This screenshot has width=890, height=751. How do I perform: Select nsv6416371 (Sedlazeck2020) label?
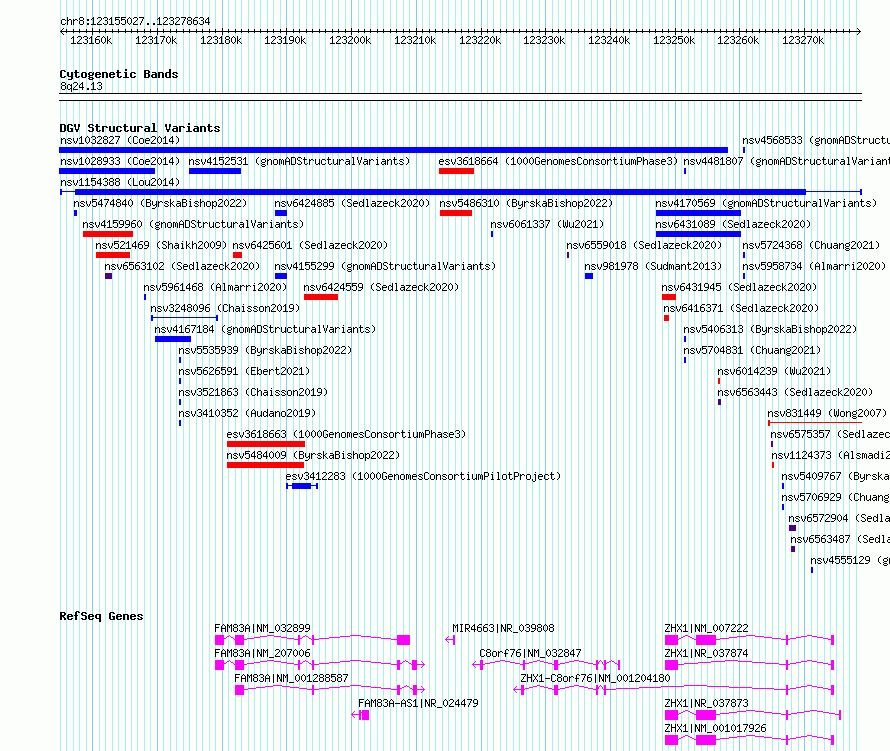[741, 308]
